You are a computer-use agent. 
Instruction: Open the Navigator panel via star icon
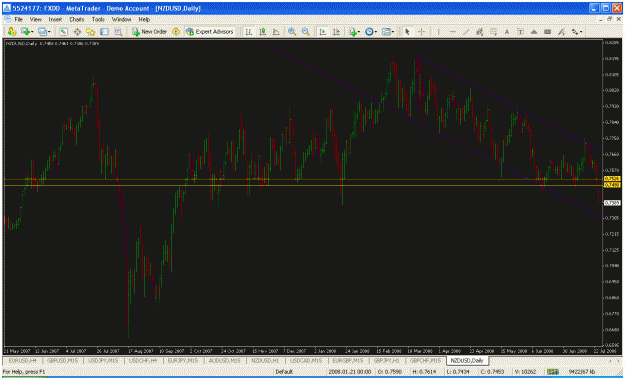90,32
